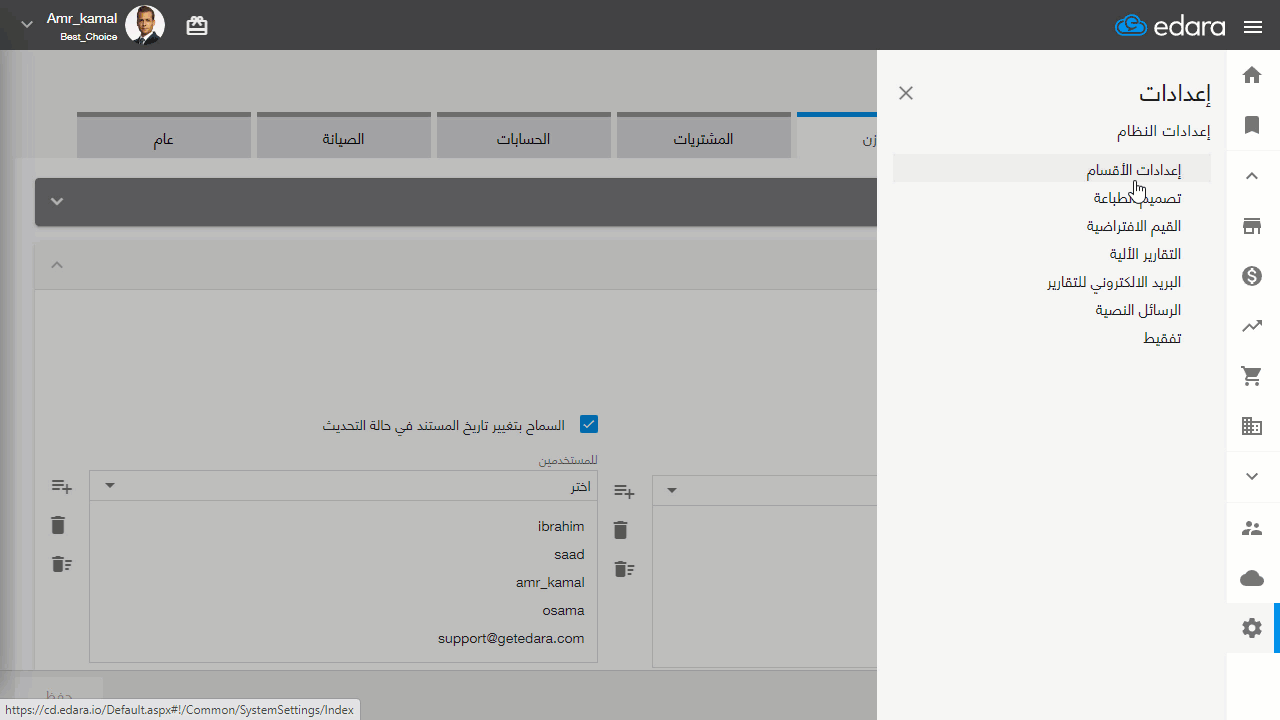Expand the account chevron next to Amr_kamal
Viewport: 1280px width, 720px height.
click(27, 25)
